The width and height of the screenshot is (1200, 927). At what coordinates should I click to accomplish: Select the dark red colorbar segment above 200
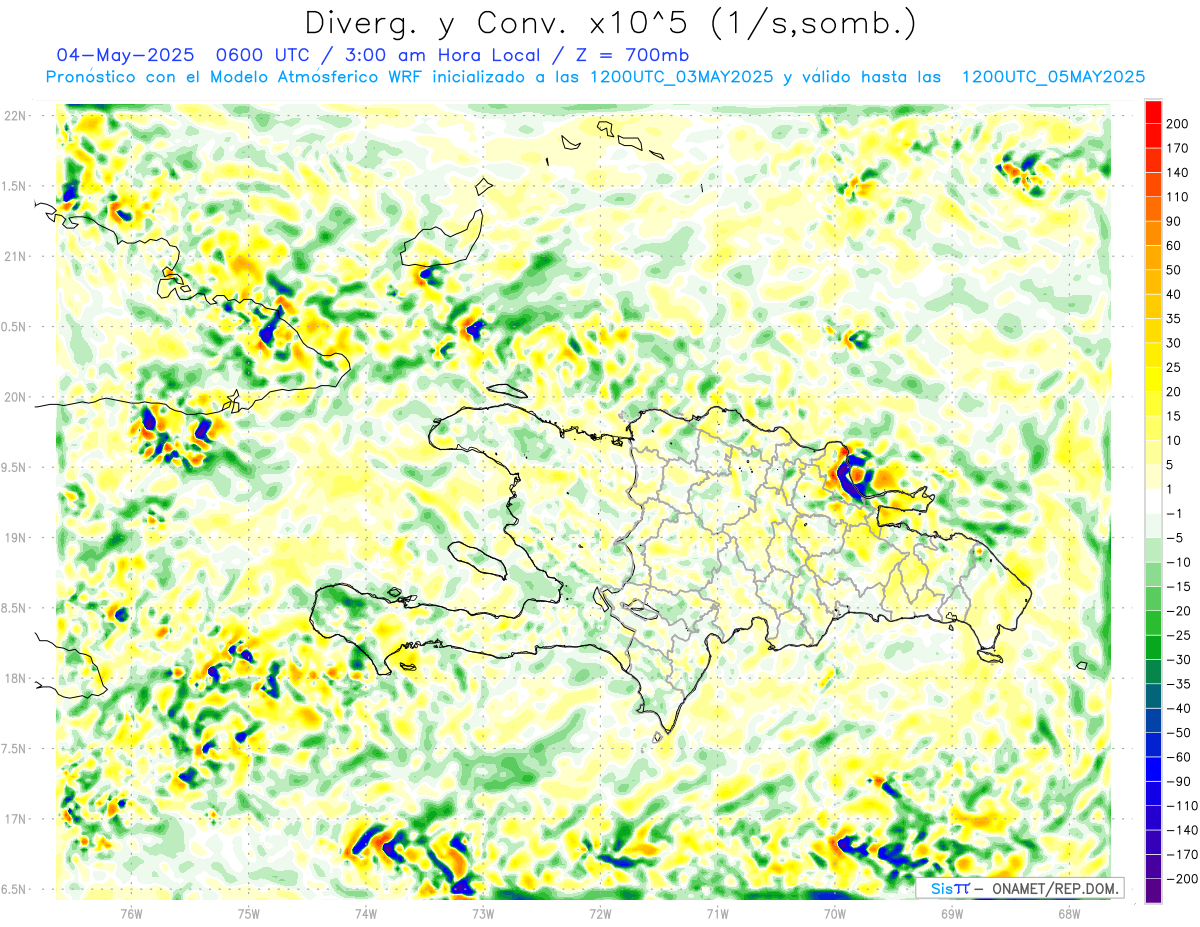(1153, 112)
